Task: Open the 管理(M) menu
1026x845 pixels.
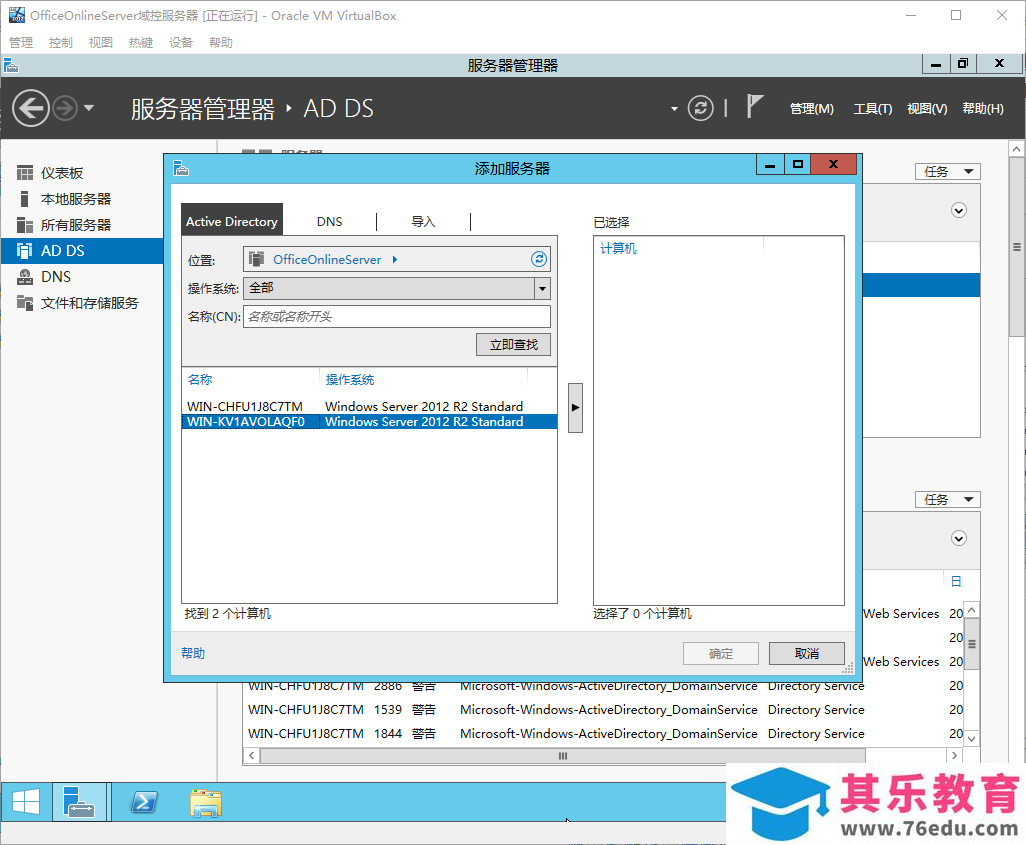Action: tap(811, 109)
